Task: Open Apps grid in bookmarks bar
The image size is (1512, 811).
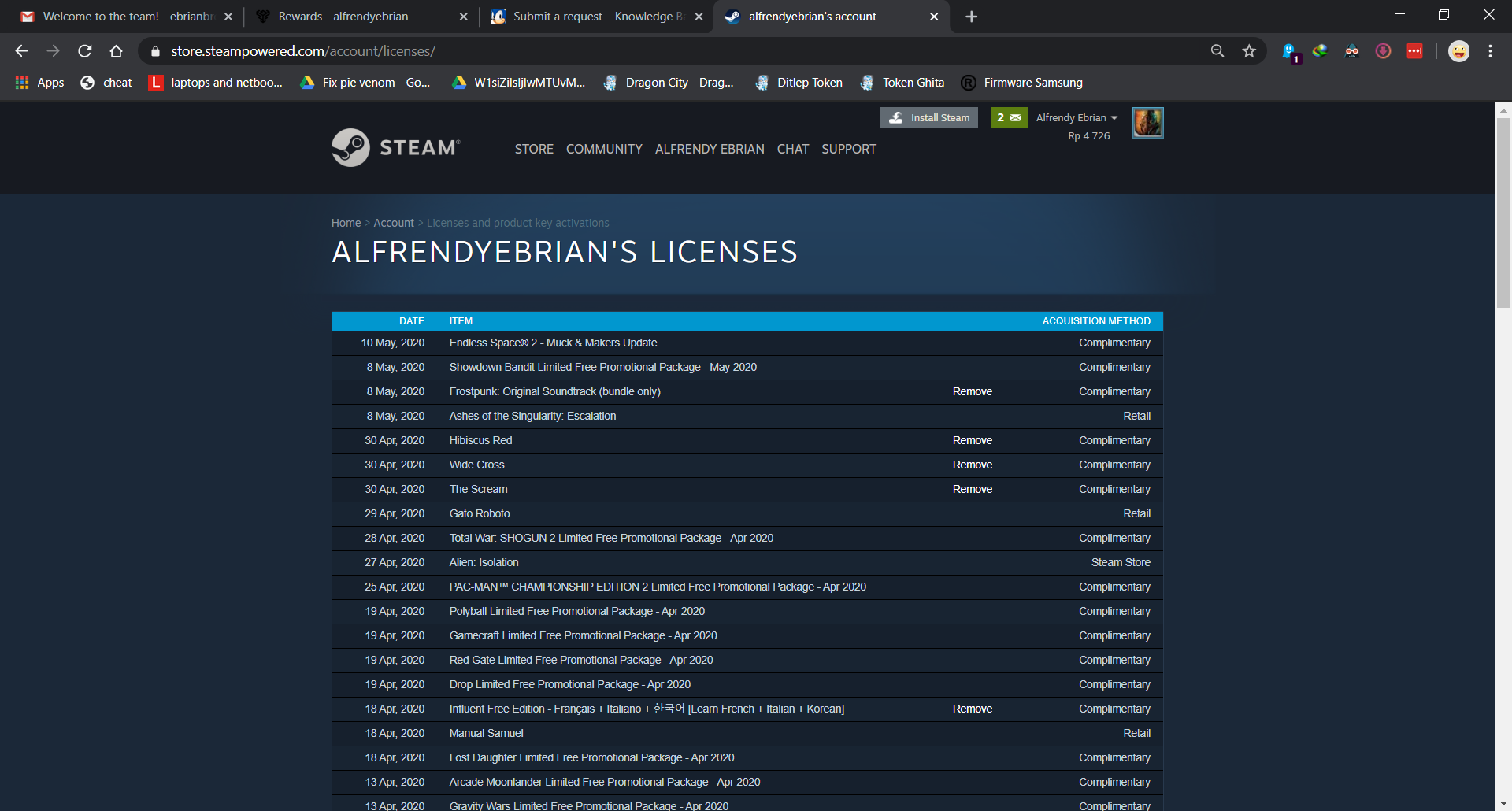Action: (x=39, y=83)
